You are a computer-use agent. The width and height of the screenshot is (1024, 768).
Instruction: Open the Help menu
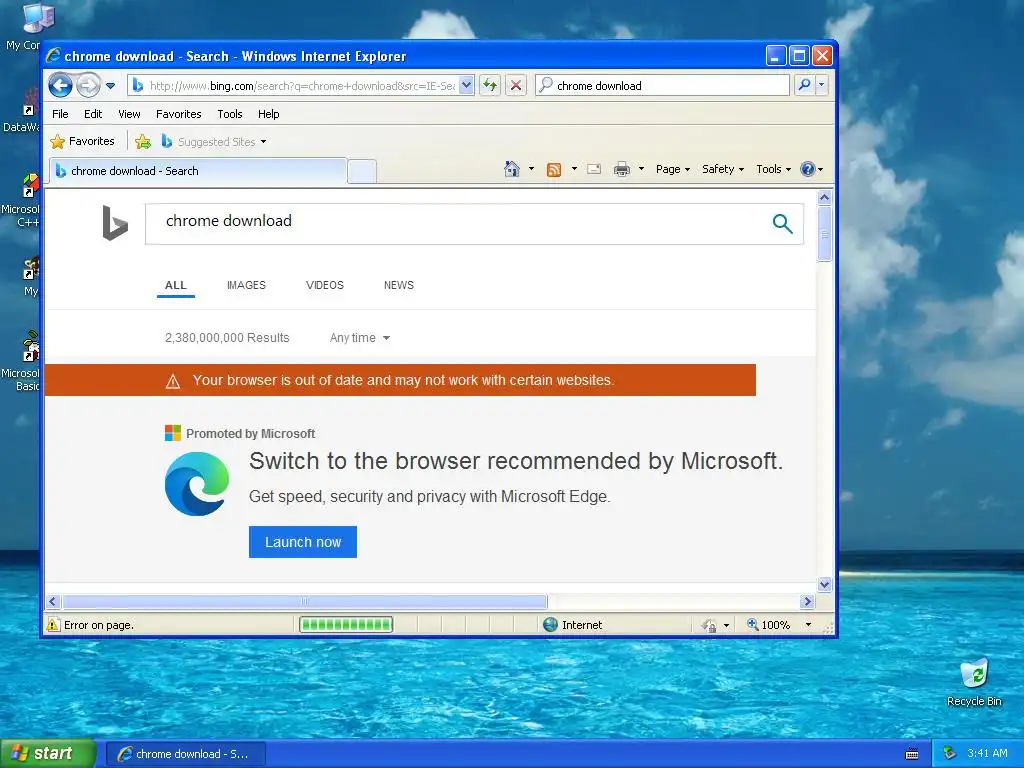pyautogui.click(x=268, y=114)
